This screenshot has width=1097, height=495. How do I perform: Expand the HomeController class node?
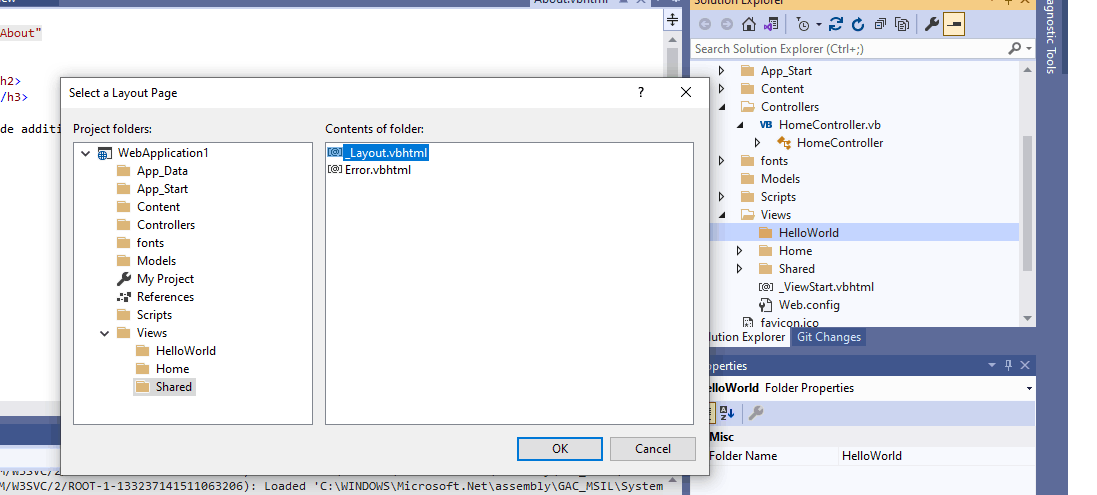[758, 143]
